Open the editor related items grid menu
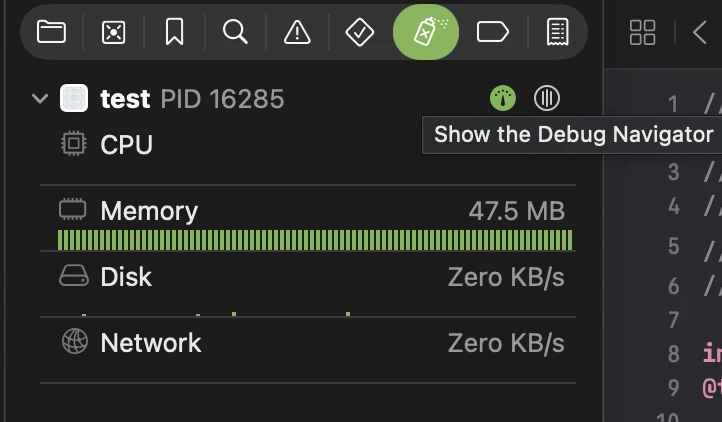Viewport: 722px width, 422px height. pos(642,32)
